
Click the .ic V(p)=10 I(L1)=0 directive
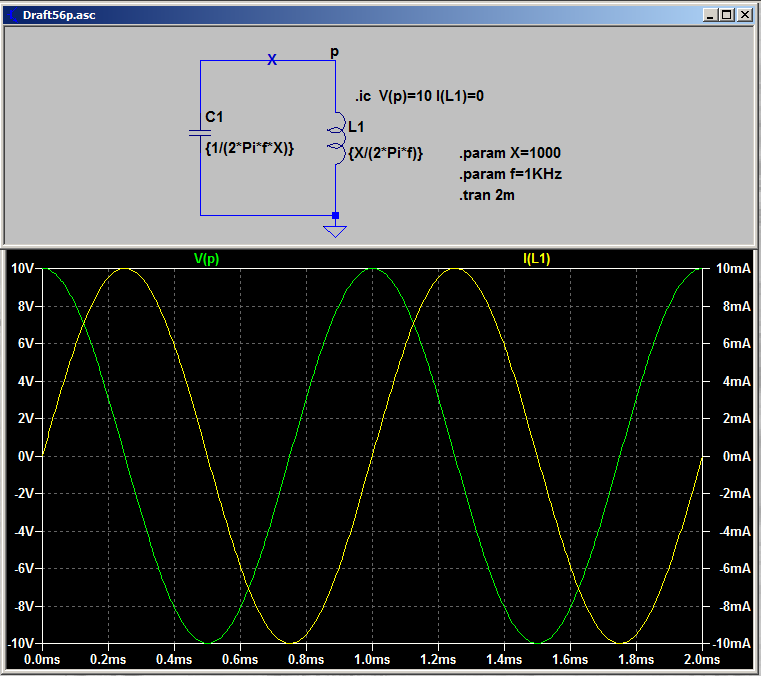419,96
